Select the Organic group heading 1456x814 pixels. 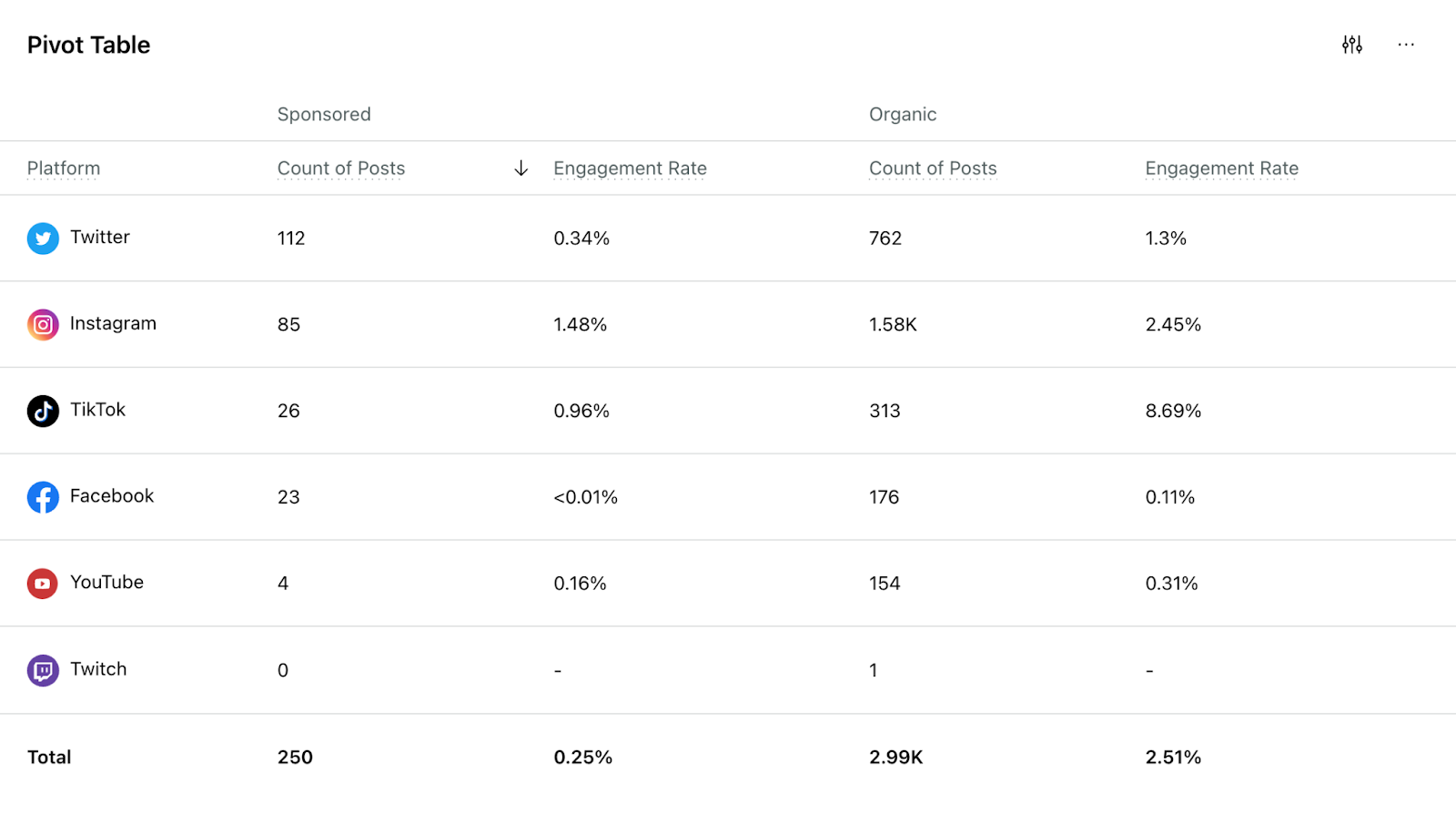point(903,115)
